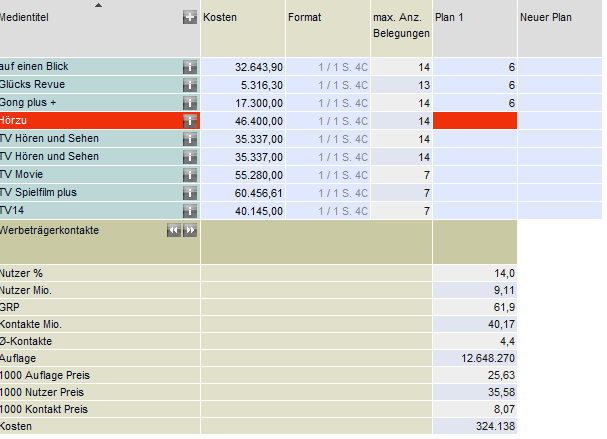The height and width of the screenshot is (439, 607).
Task: Click the Nutzer % row label
Action: point(21,273)
